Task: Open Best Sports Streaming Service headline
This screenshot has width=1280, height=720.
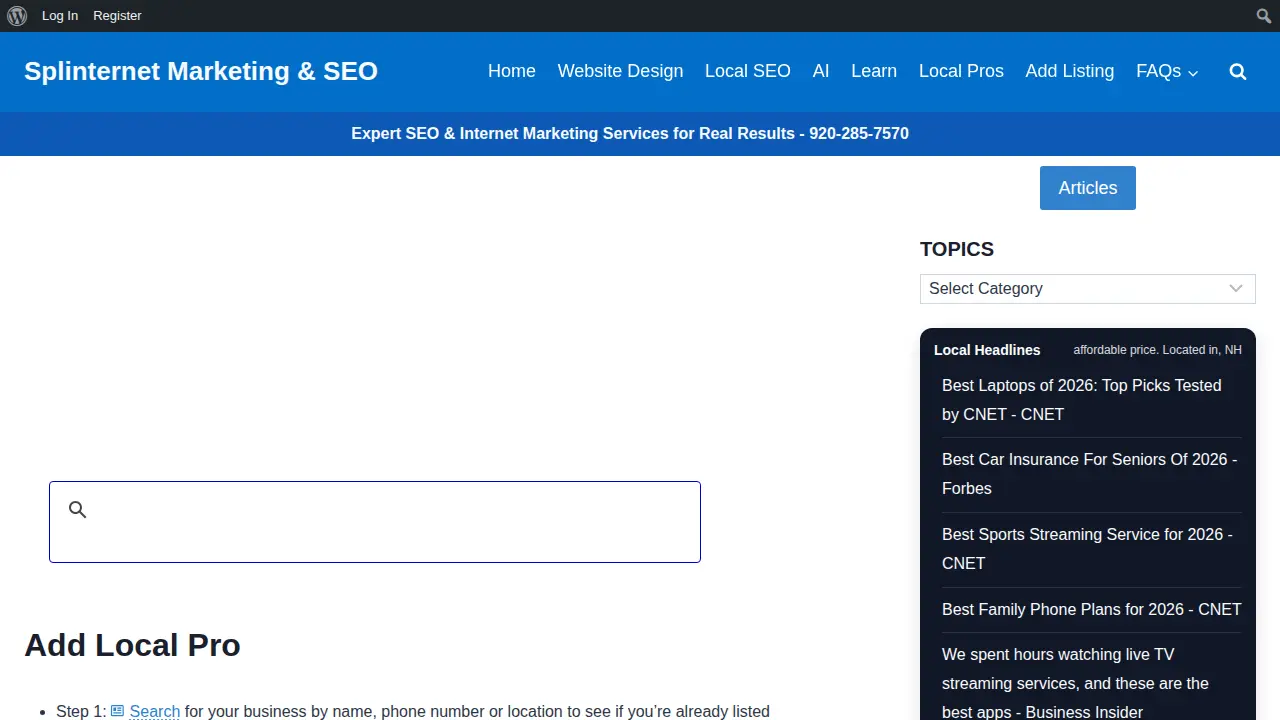Action: tap(1087, 549)
